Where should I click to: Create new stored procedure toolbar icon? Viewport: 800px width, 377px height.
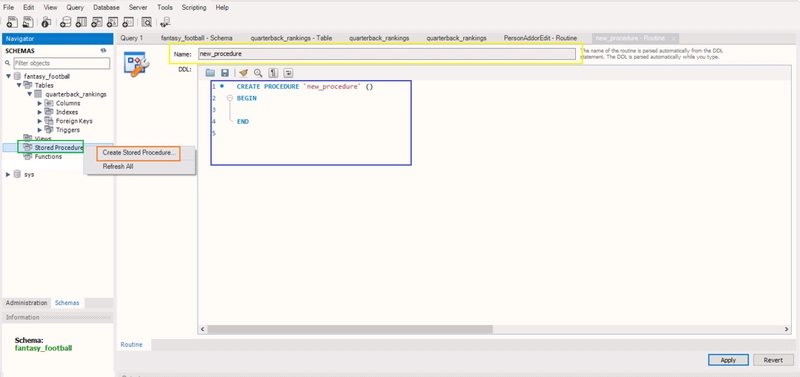click(113, 22)
